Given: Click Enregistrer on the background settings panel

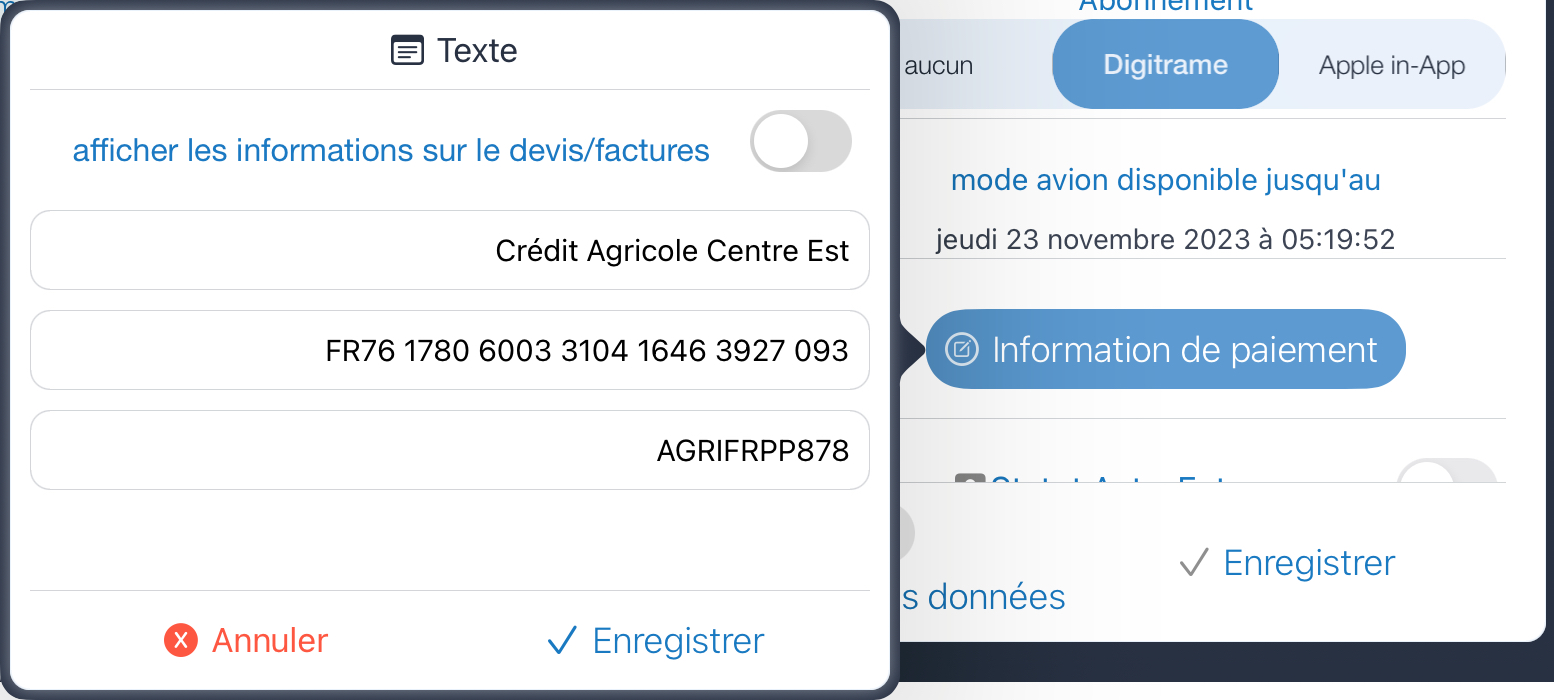Looking at the screenshot, I should (x=1309, y=563).
